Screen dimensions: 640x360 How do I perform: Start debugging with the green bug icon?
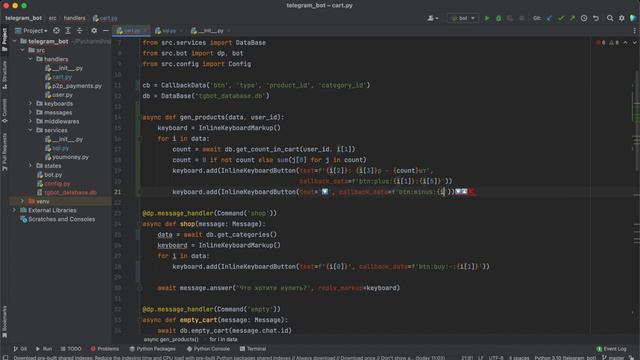(498, 18)
